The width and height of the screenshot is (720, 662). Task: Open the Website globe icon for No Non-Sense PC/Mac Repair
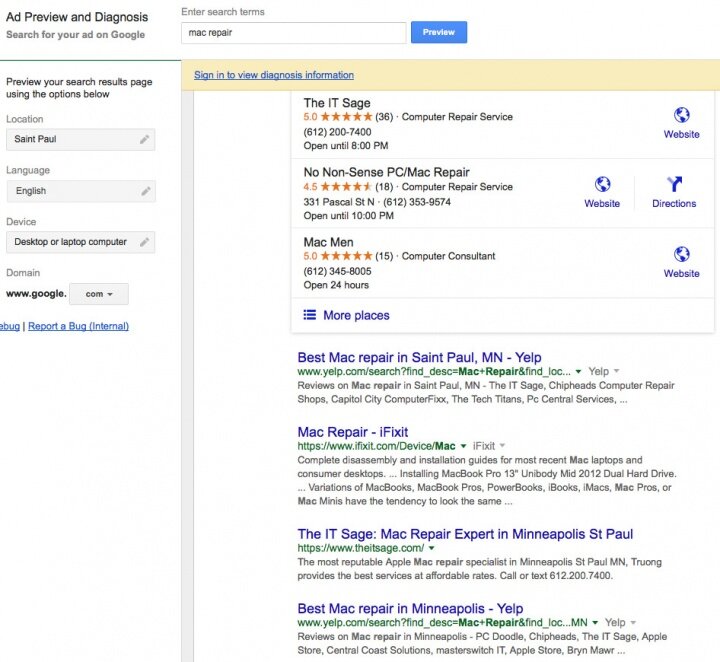pos(602,184)
